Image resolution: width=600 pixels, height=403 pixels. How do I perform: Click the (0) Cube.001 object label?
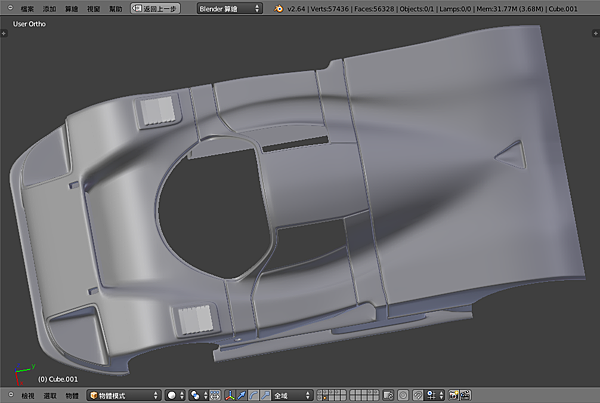[x=58, y=379]
